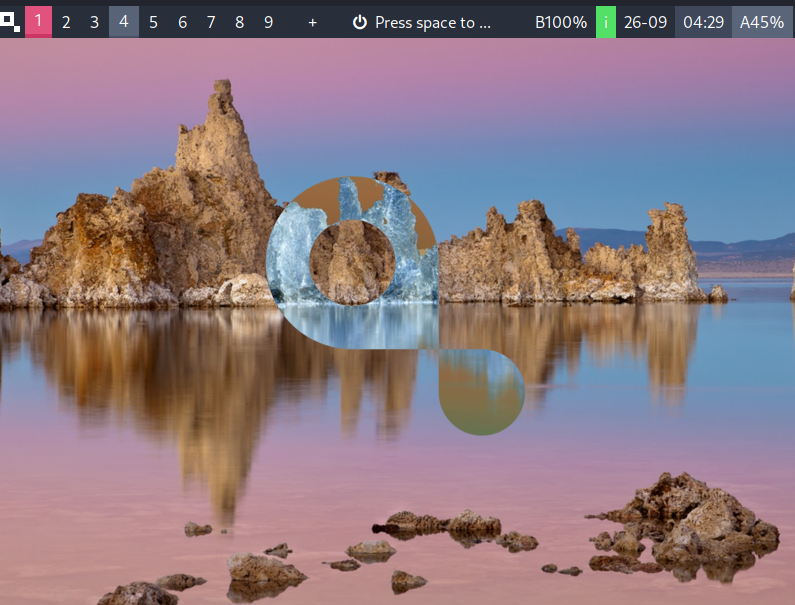Click the 26-09 date widget
Screen dimensions: 795x605
click(645, 22)
